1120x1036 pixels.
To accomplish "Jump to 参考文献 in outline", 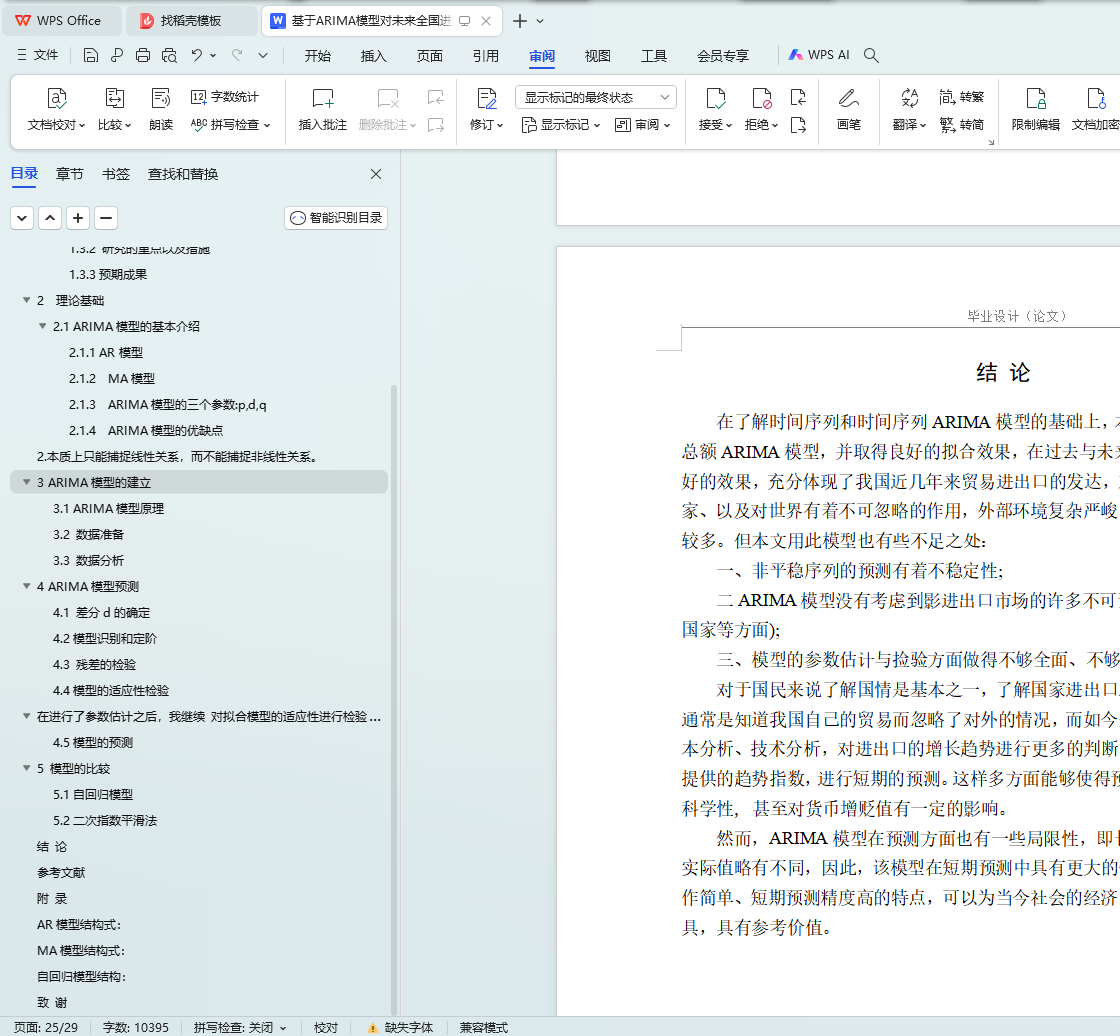I will pos(61,872).
